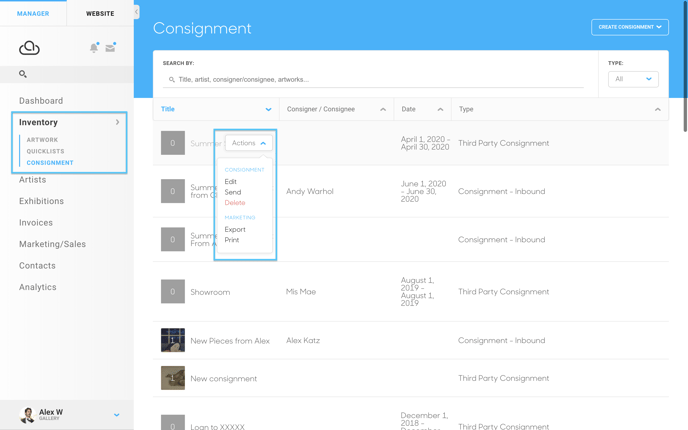Open the messages envelope icon
688x430 pixels.
click(110, 47)
